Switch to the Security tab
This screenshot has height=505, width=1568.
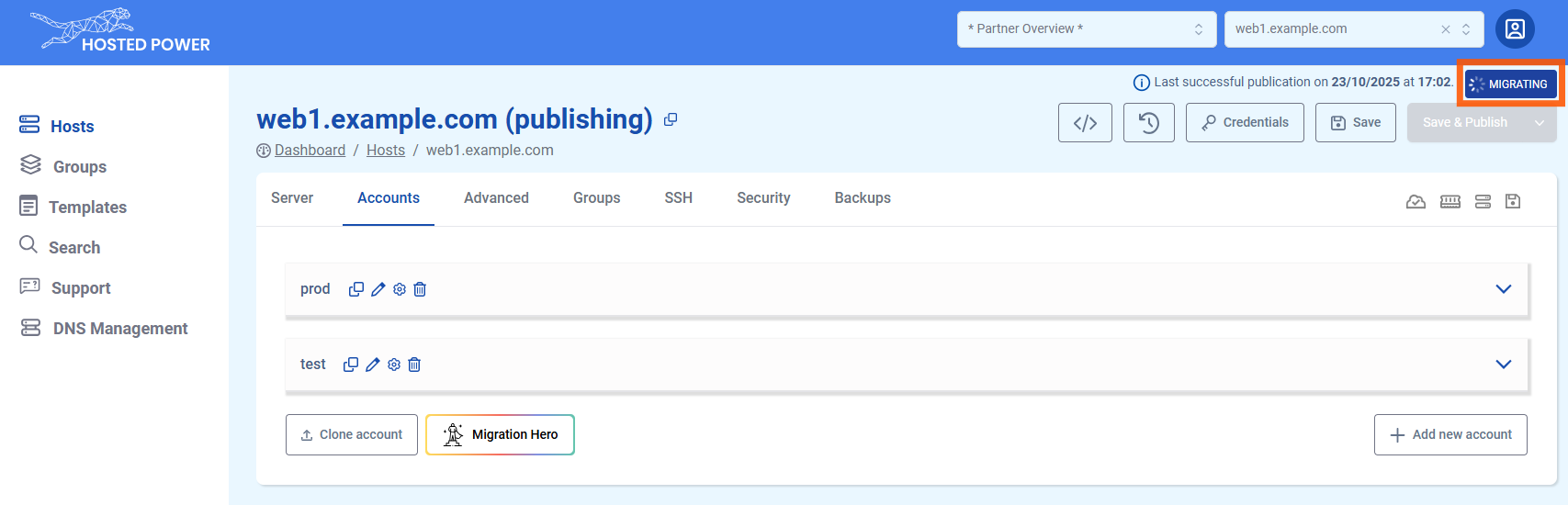pyautogui.click(x=763, y=198)
